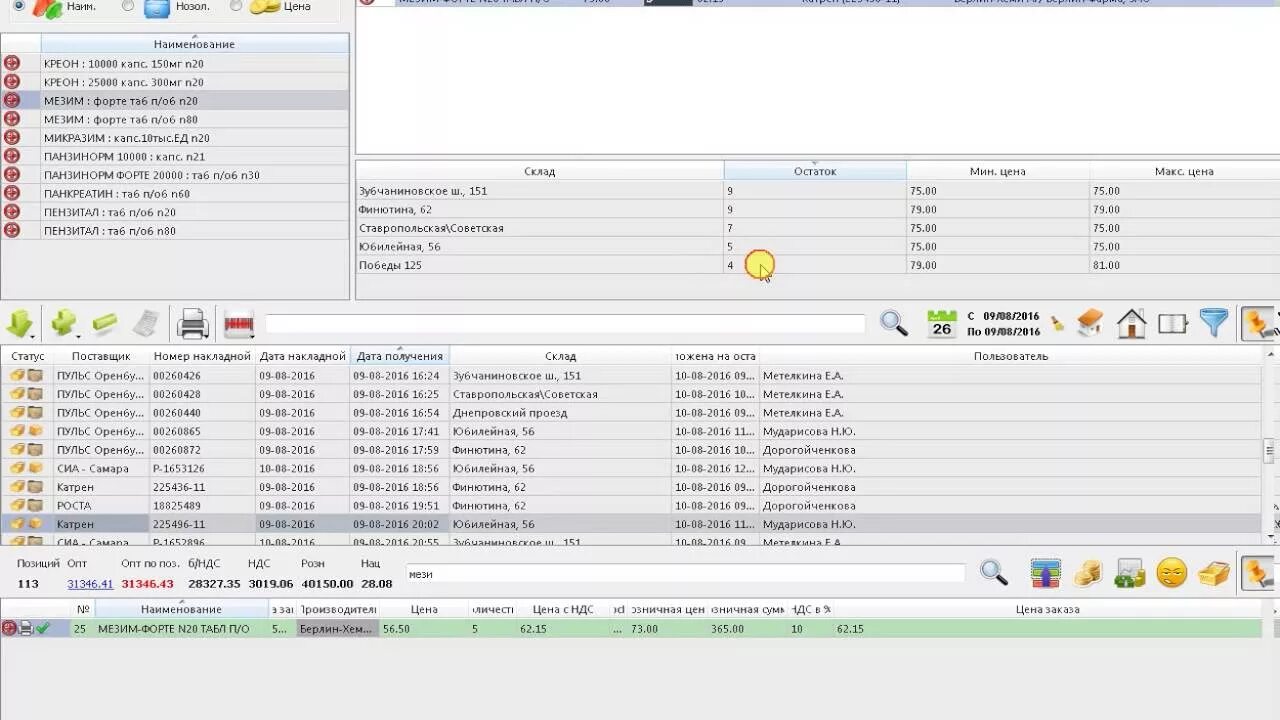Click the blue funnel filter icon

pyautogui.click(x=1213, y=323)
